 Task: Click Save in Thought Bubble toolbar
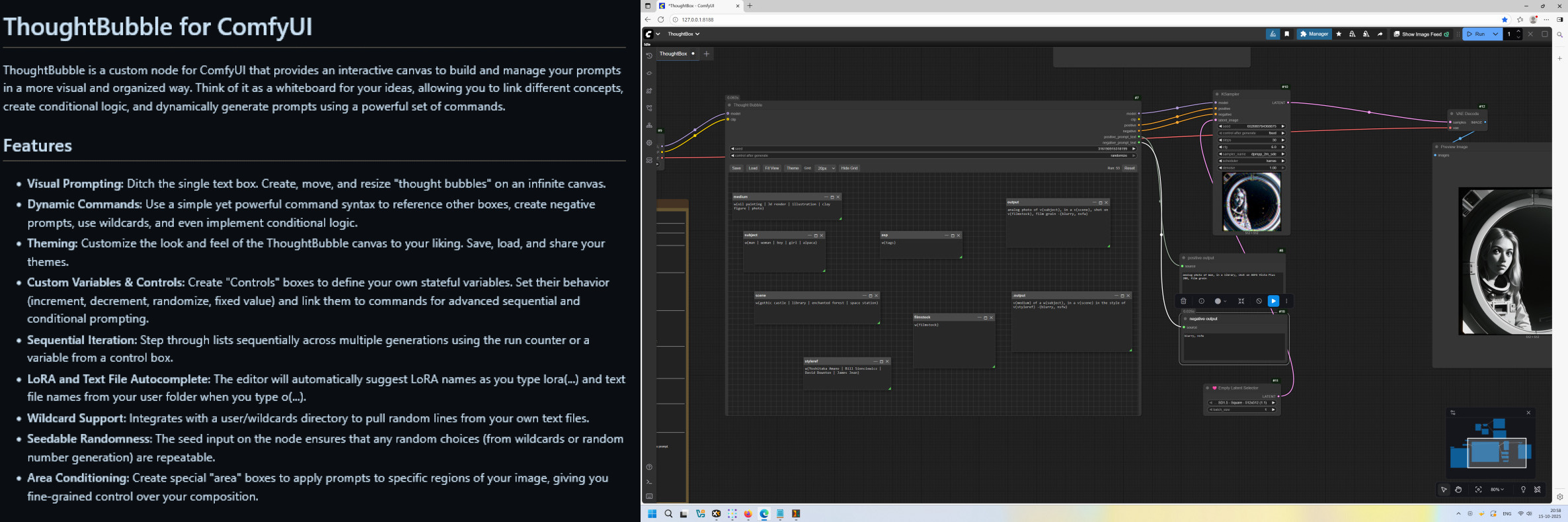[736, 168]
